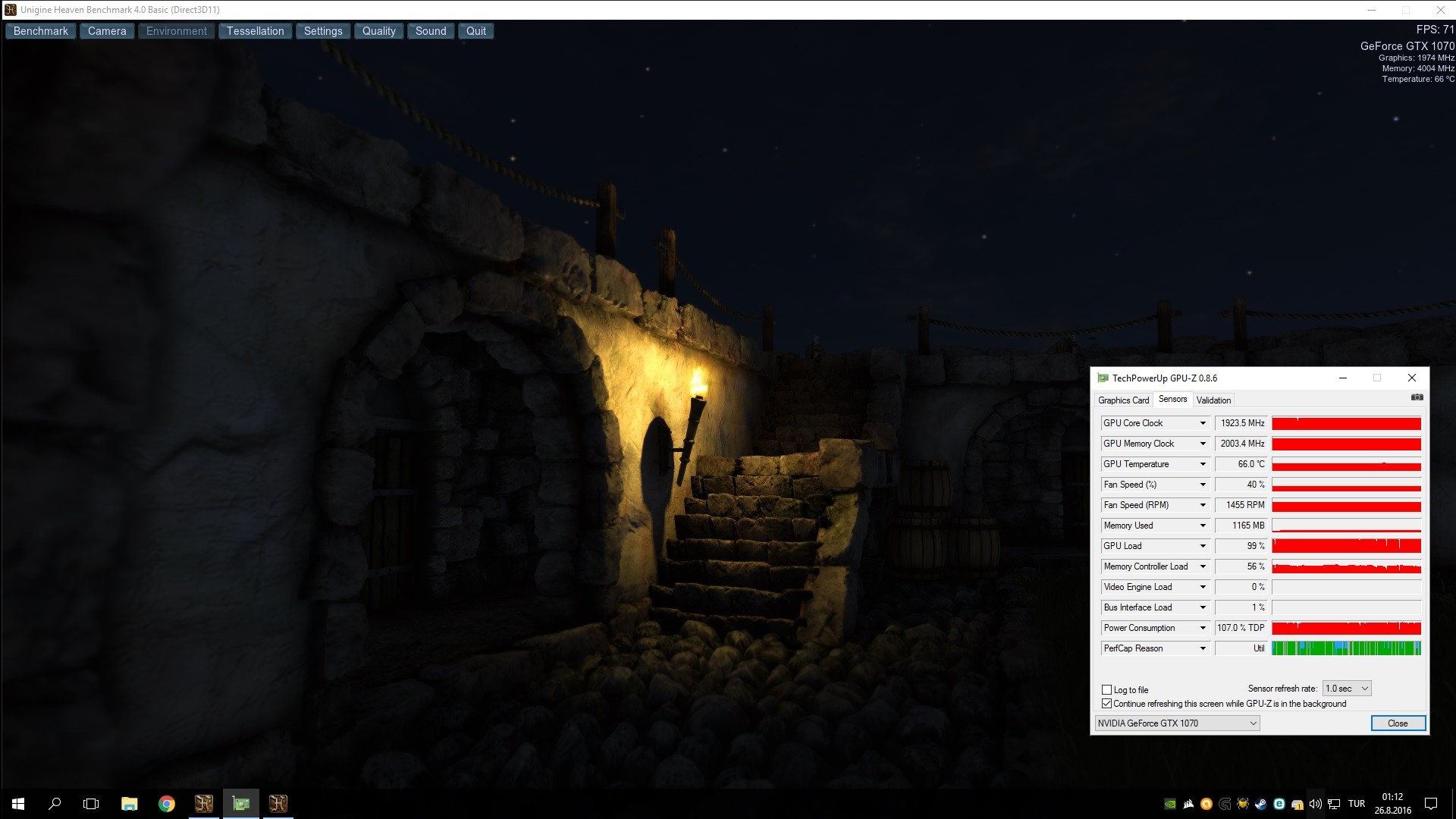Change sensor refresh rate dropdown
Image resolution: width=1456 pixels, height=819 pixels.
pos(1347,689)
